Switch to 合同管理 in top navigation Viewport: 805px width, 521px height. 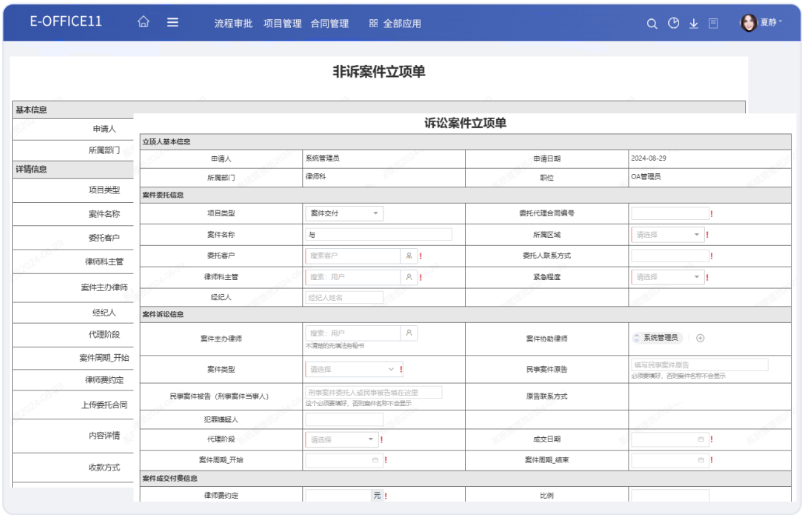(329, 23)
